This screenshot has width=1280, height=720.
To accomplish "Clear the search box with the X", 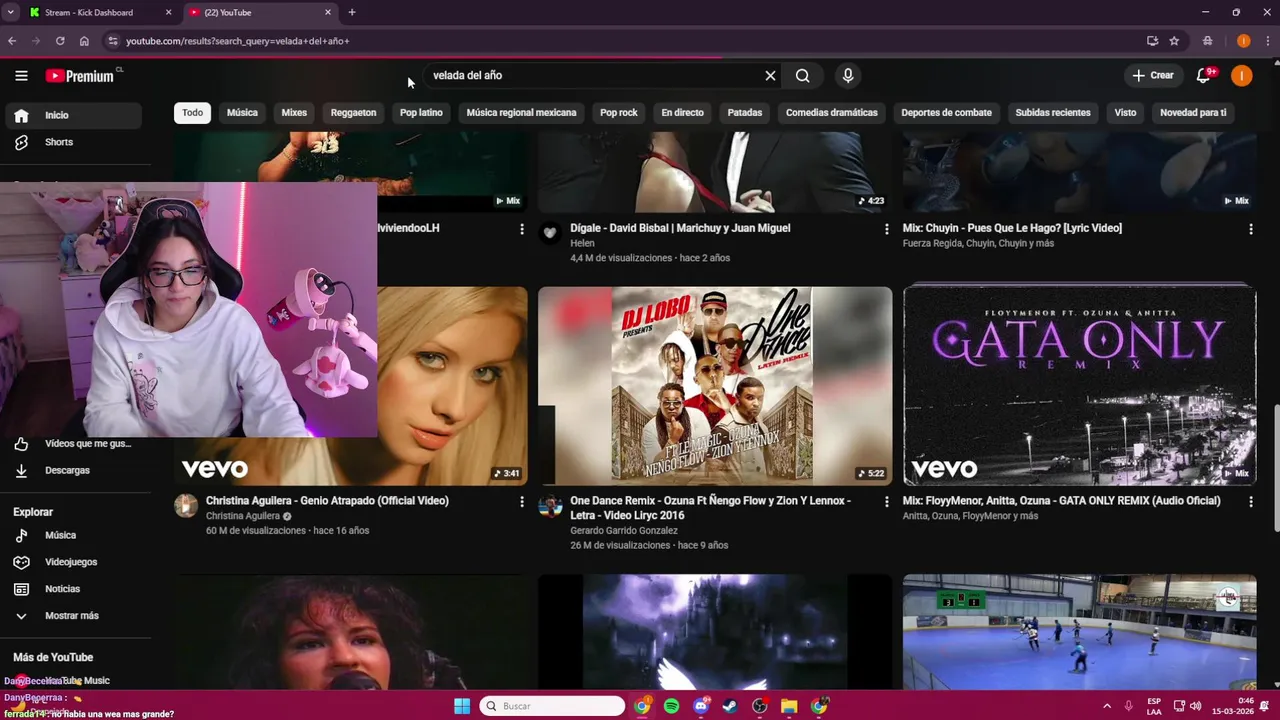I will tap(770, 75).
